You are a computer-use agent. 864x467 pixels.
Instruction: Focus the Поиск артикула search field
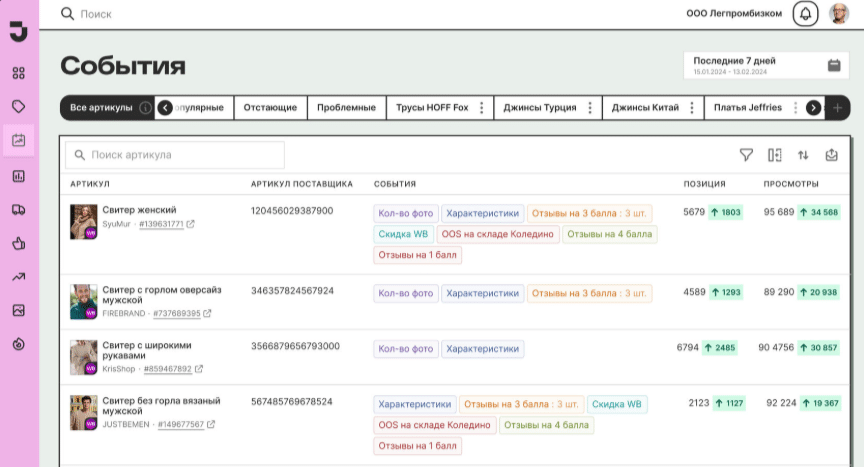(175, 155)
